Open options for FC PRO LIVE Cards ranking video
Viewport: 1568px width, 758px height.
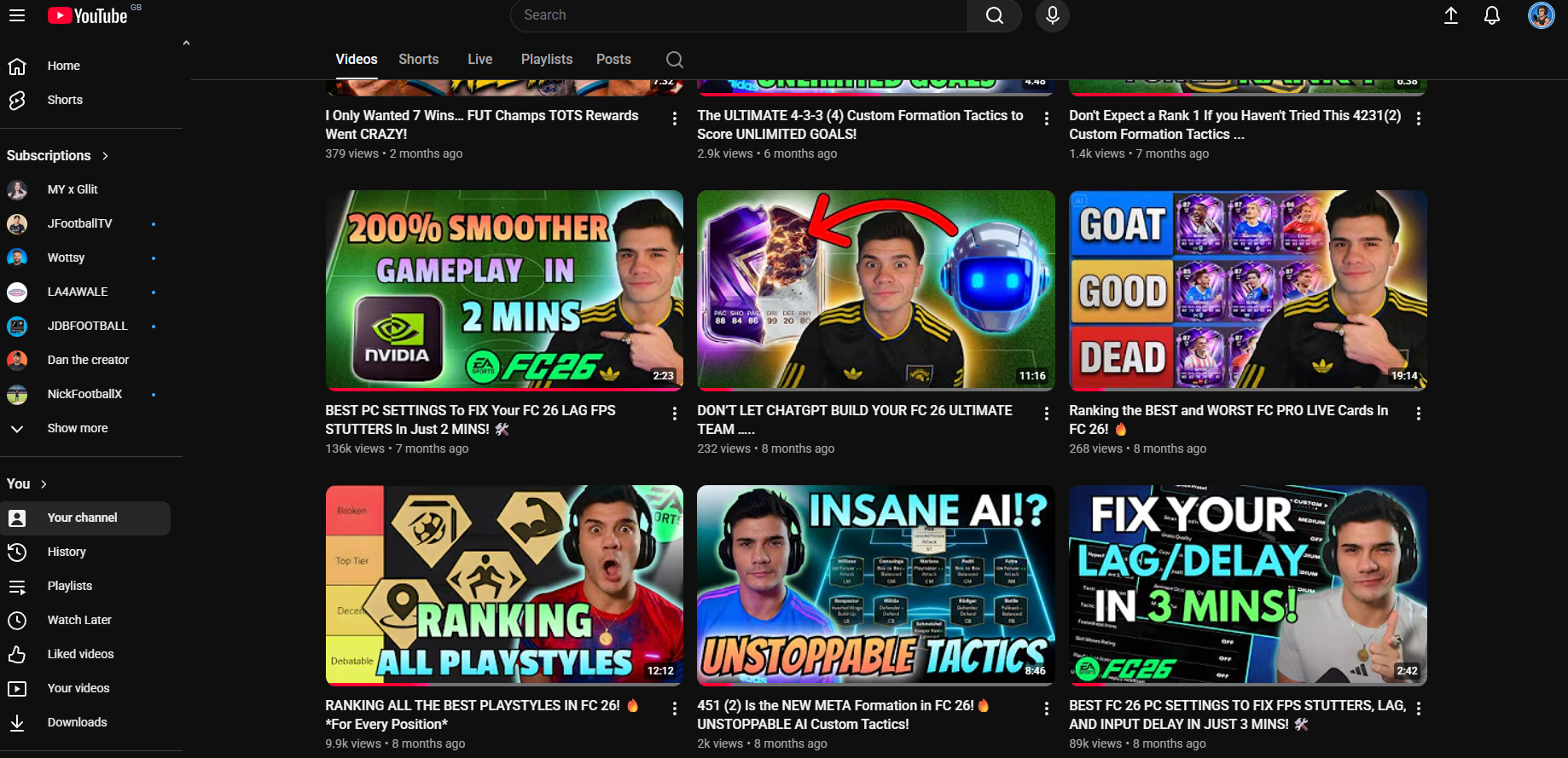point(1419,414)
